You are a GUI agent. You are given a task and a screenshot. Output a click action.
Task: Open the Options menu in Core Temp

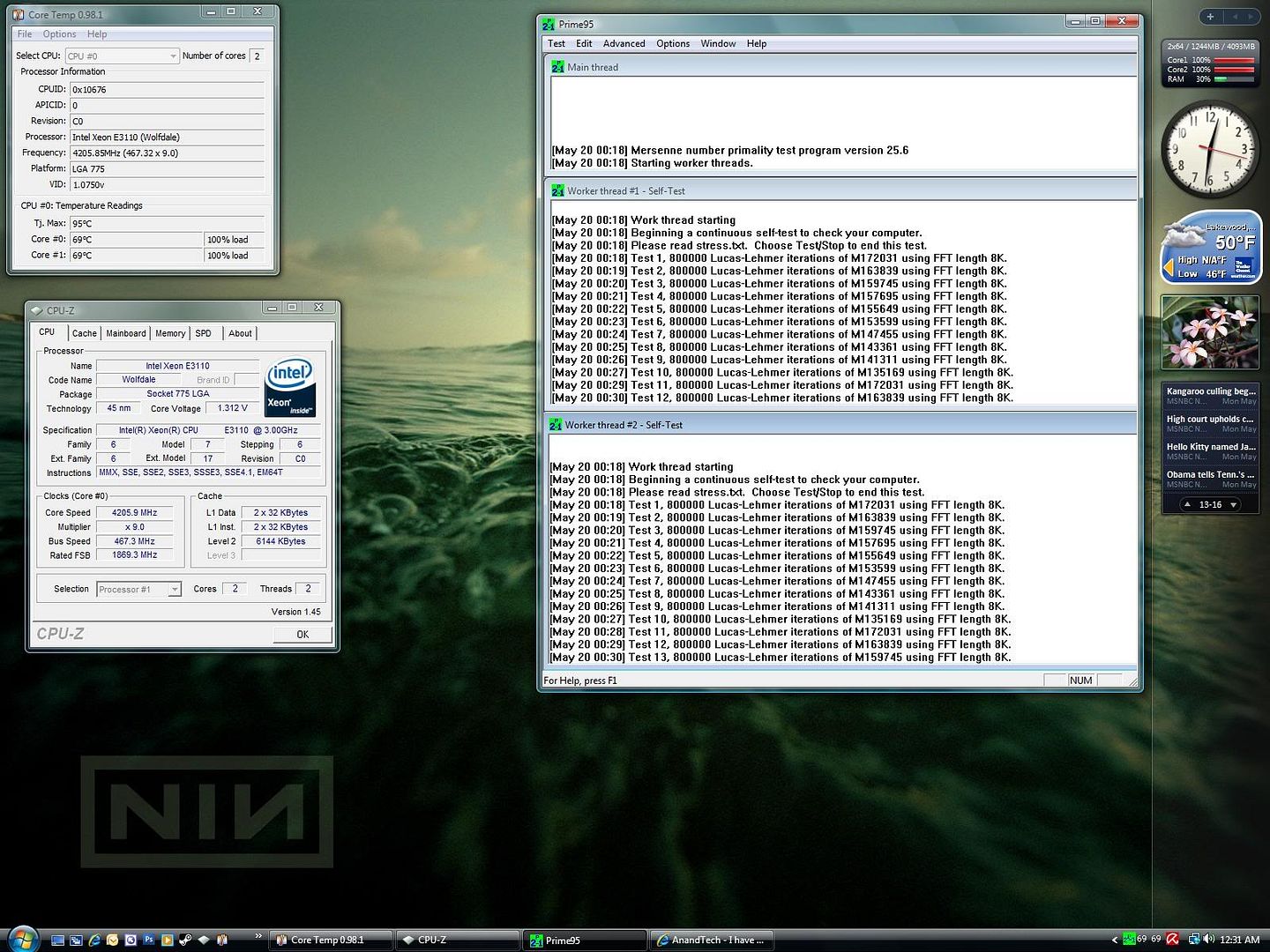point(59,34)
